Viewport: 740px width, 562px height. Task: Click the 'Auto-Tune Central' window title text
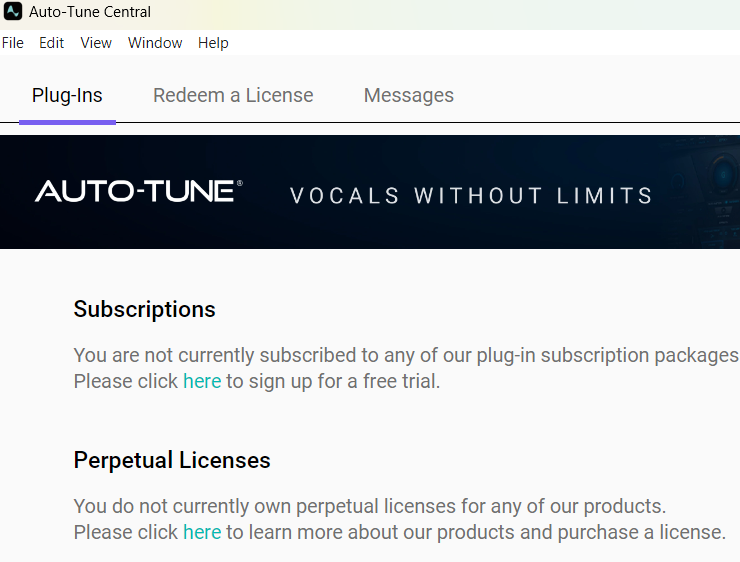90,12
